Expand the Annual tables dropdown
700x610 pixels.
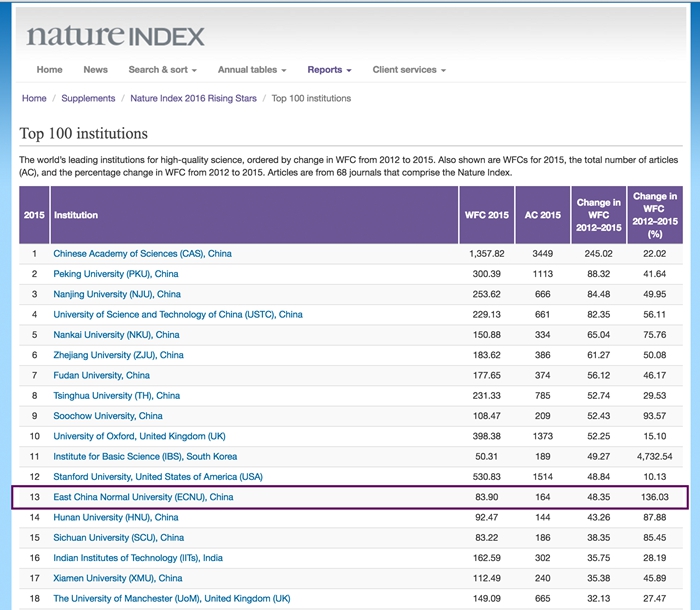[252, 70]
